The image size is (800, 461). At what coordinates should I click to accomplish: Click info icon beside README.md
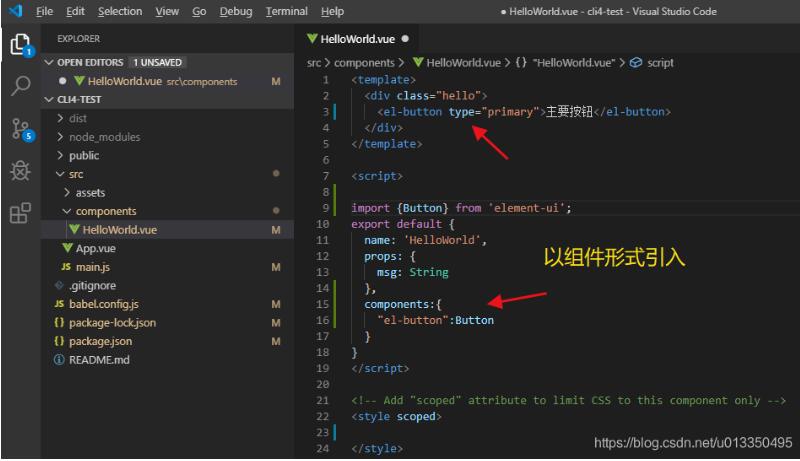tap(59, 360)
